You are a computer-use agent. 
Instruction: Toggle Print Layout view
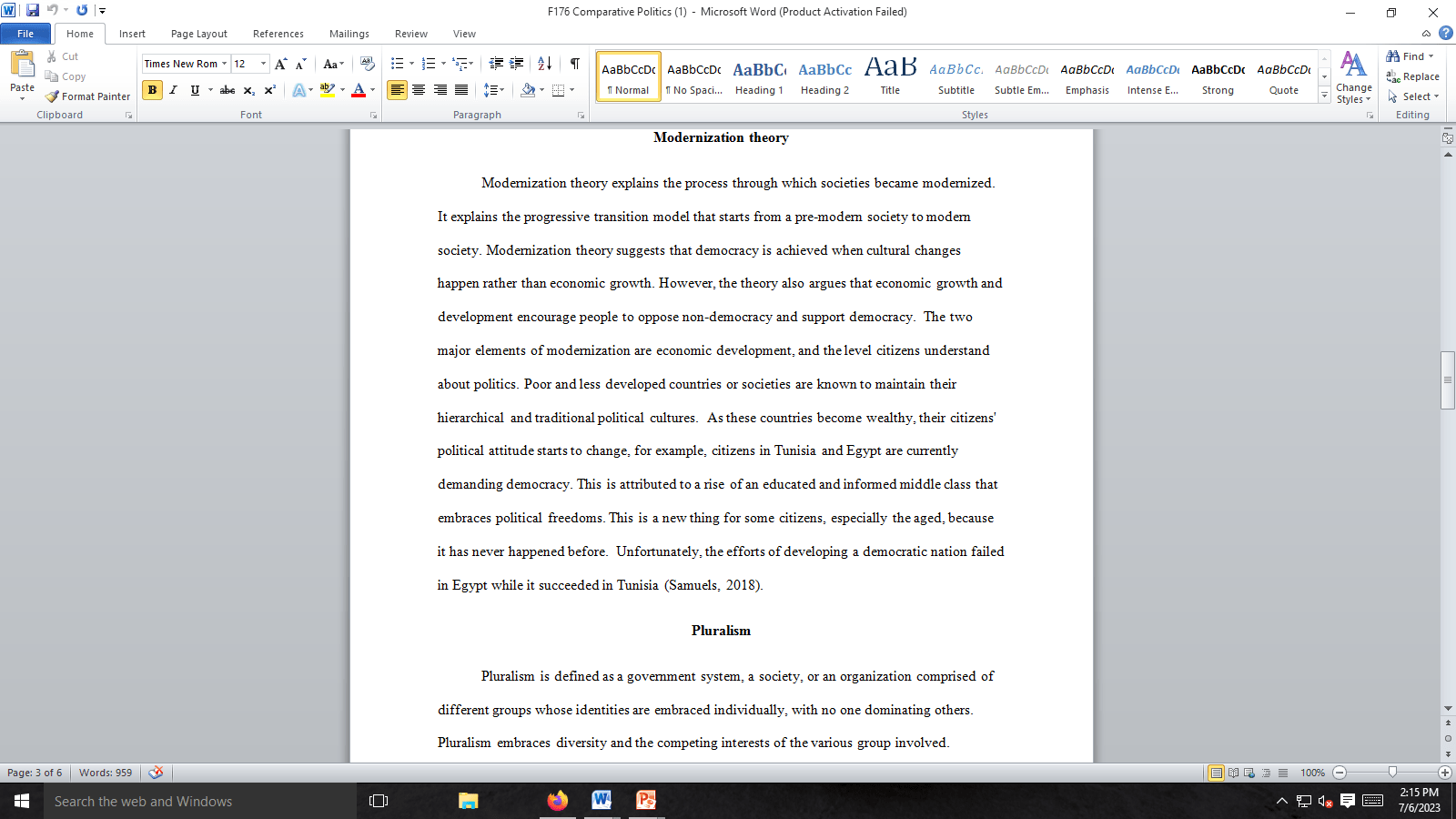1216,773
